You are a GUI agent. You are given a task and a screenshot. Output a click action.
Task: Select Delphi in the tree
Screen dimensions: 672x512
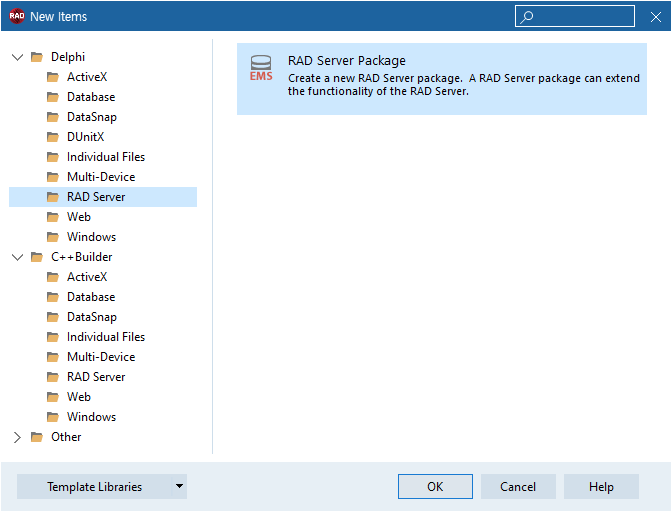[x=68, y=57]
